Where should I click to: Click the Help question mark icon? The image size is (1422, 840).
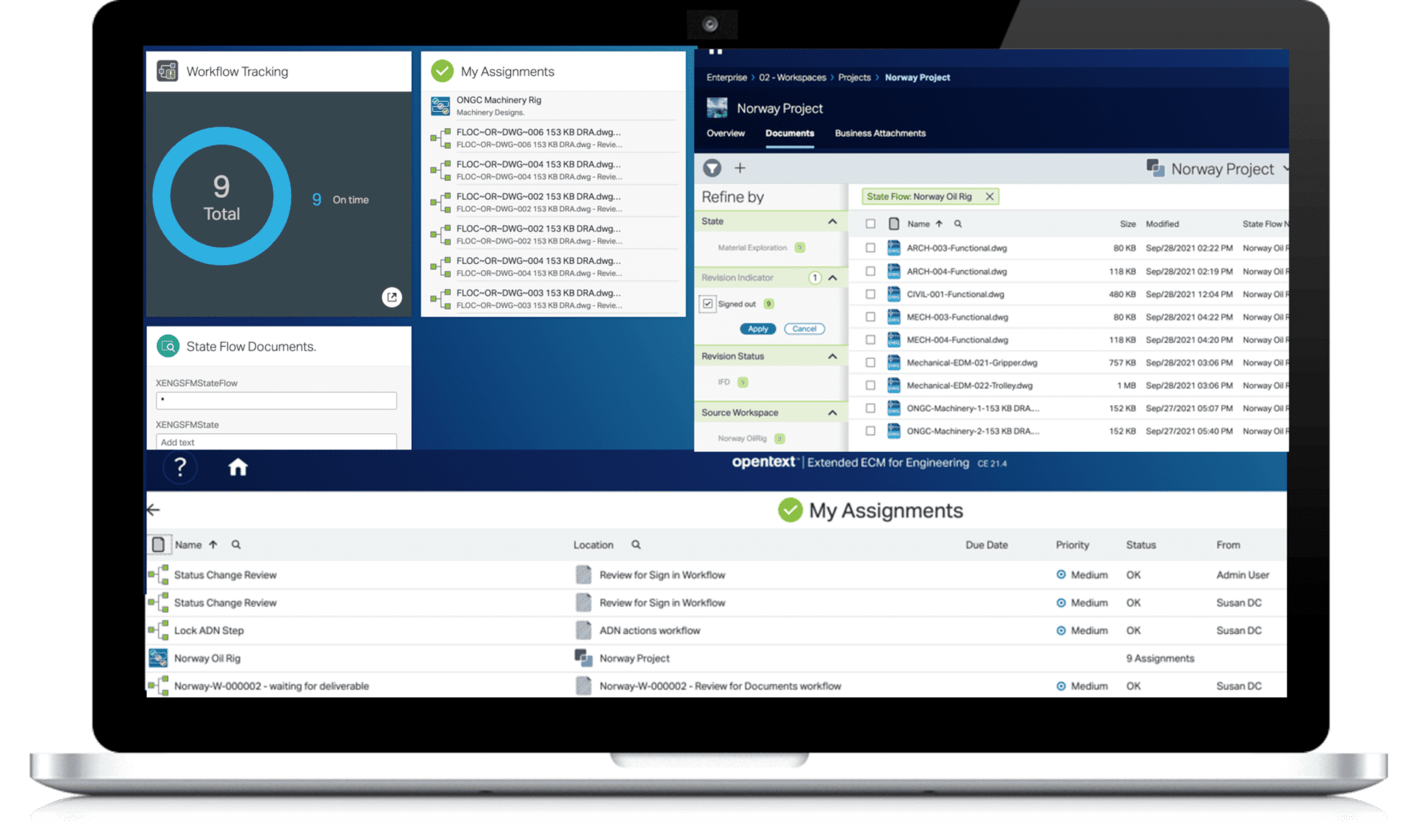click(180, 468)
